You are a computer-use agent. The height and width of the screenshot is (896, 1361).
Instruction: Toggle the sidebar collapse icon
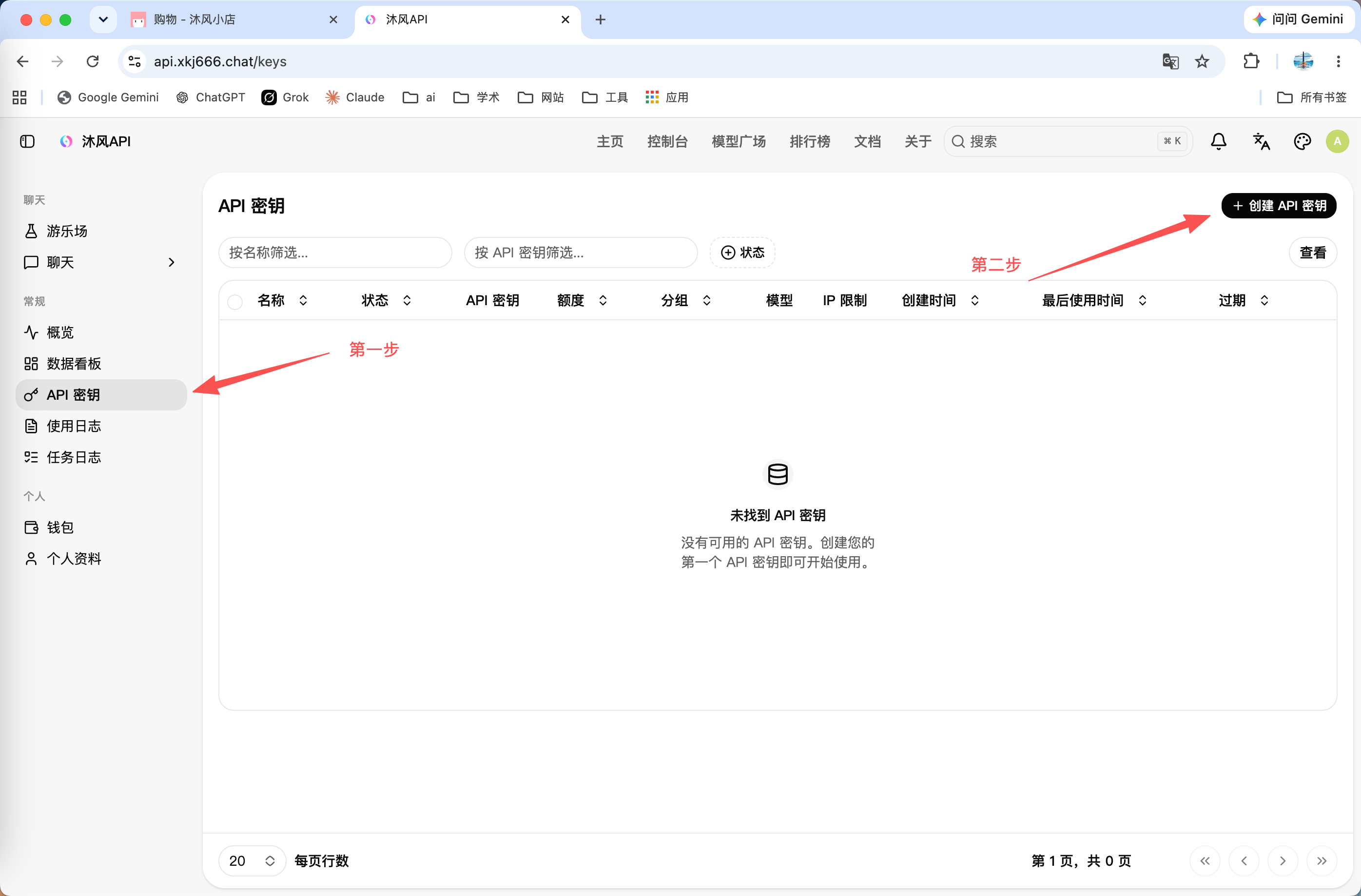coord(27,141)
